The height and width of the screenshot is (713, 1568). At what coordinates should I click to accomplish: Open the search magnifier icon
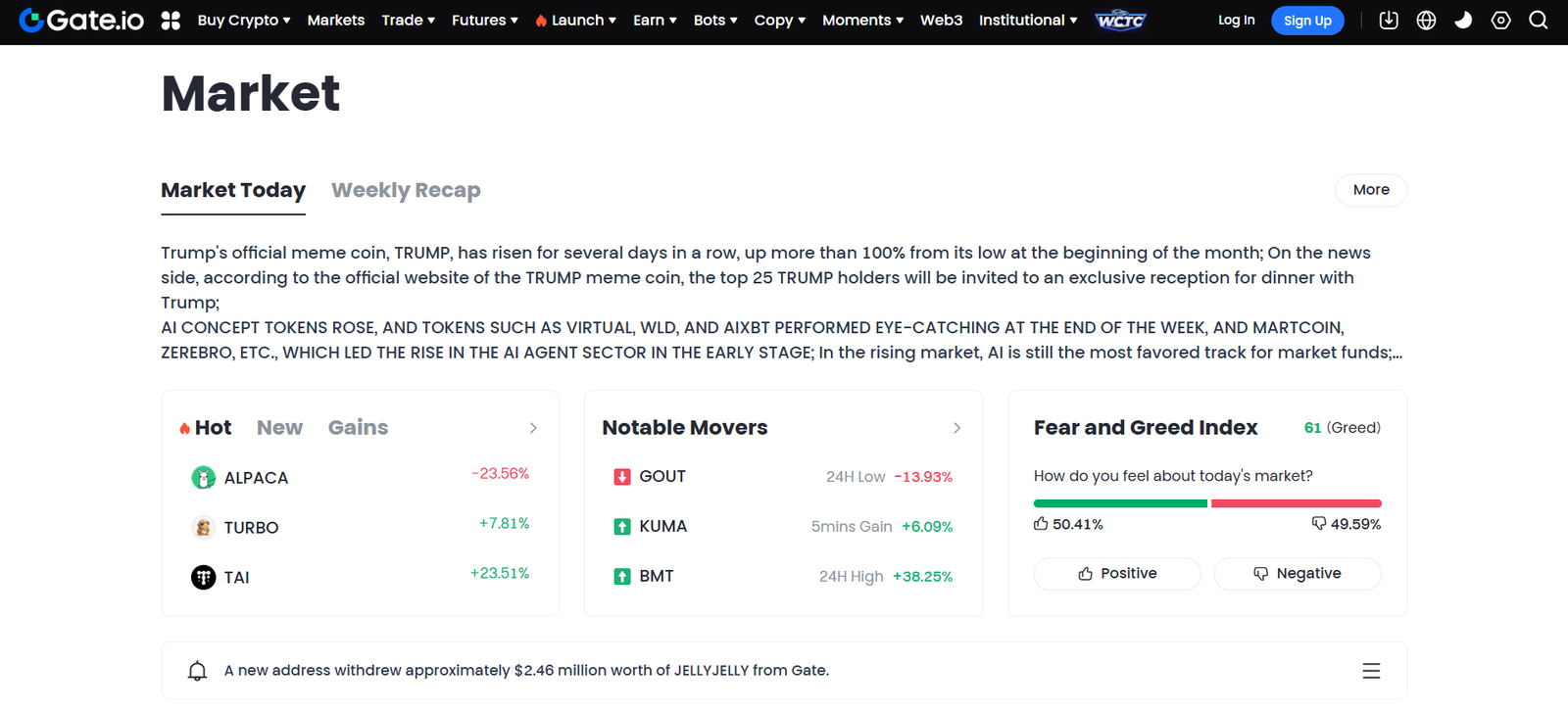pos(1539,20)
